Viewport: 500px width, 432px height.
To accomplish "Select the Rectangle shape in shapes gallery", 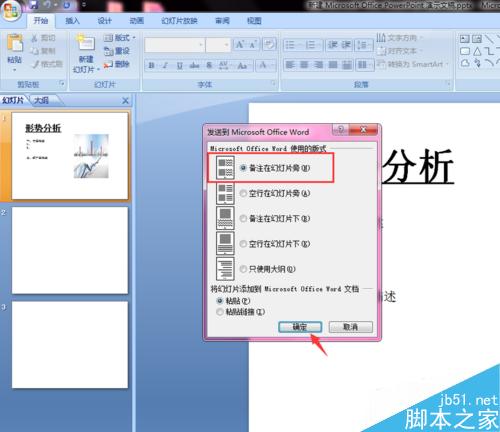I will pyautogui.click(x=465, y=51).
